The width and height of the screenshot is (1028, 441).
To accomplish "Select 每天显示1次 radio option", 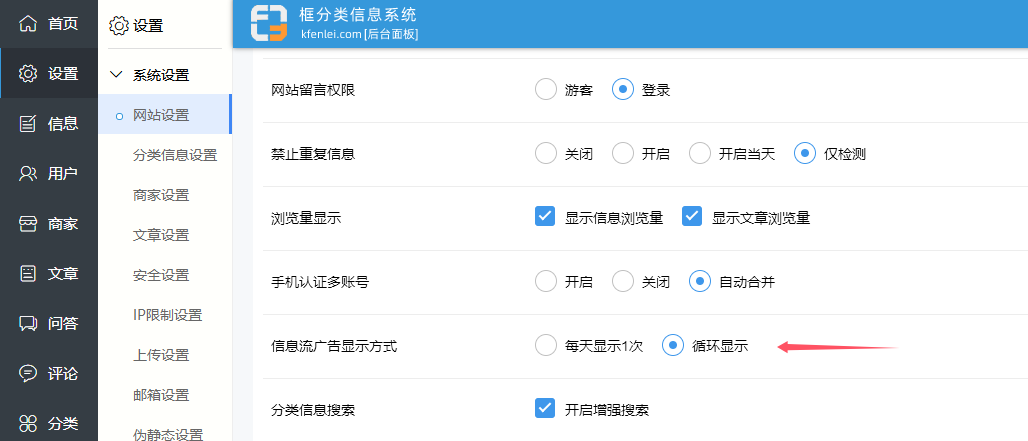I will coord(545,345).
